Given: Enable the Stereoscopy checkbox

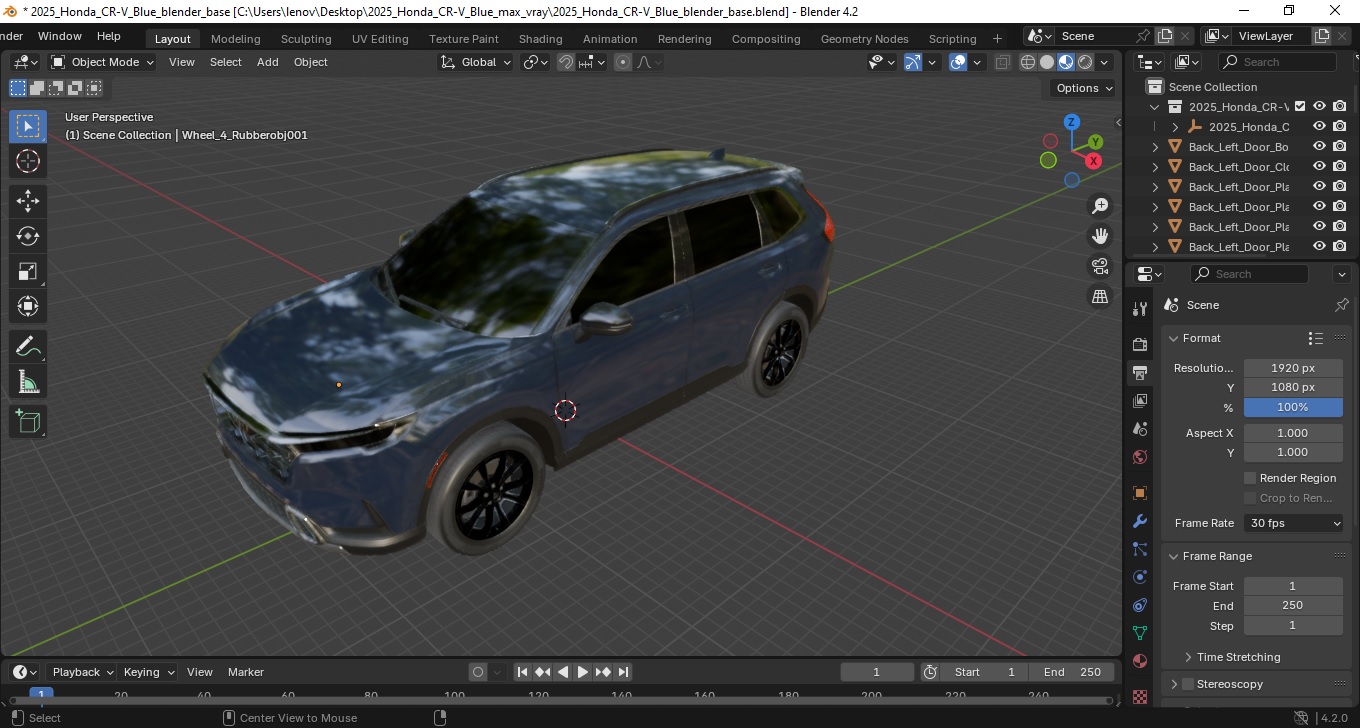Looking at the screenshot, I should [1188, 684].
